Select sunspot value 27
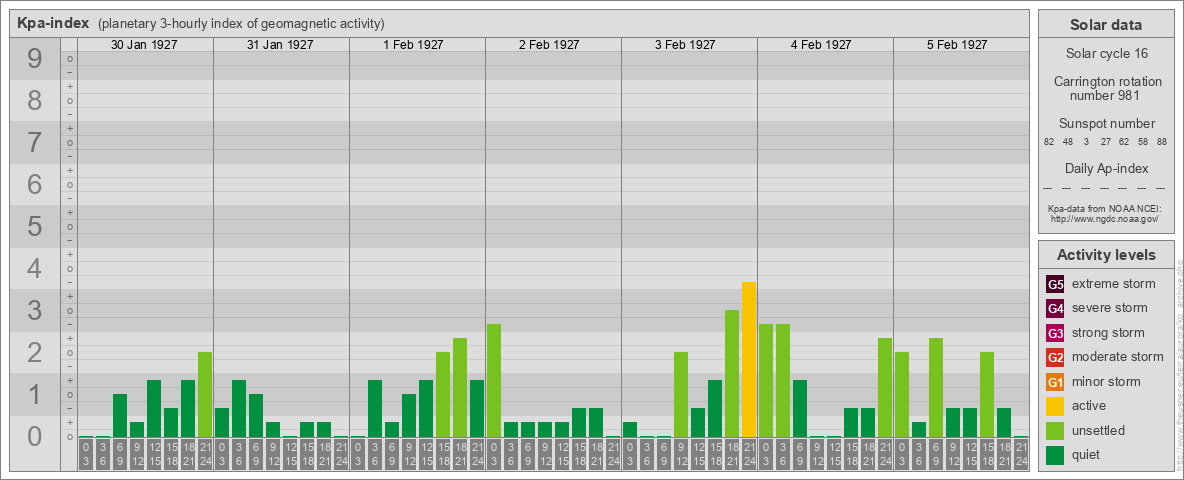 pyautogui.click(x=1105, y=142)
